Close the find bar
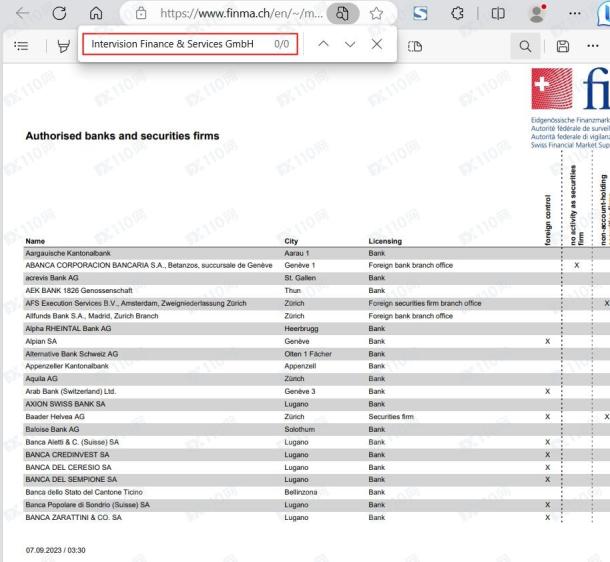 coord(377,44)
